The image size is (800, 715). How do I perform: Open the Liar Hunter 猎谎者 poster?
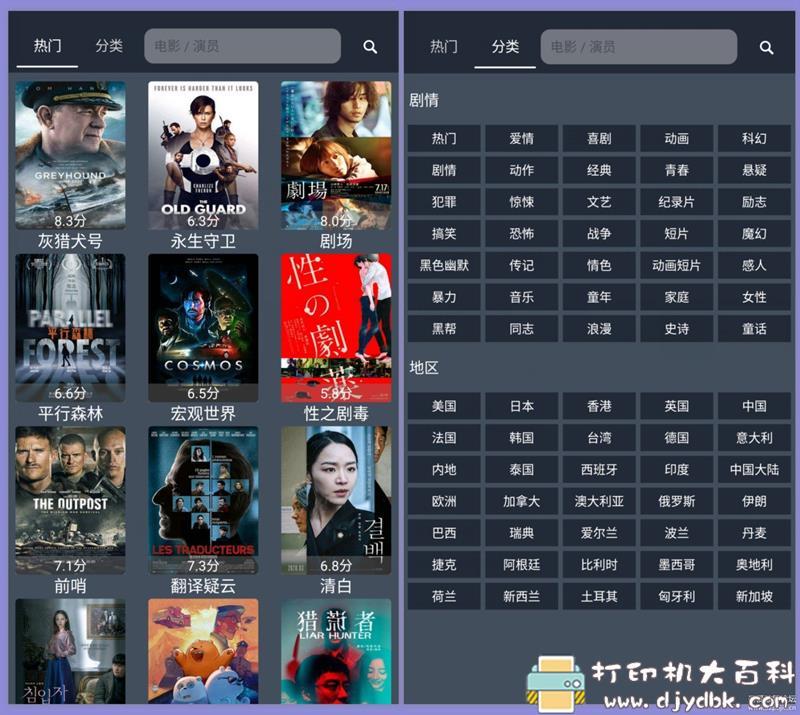[336, 651]
